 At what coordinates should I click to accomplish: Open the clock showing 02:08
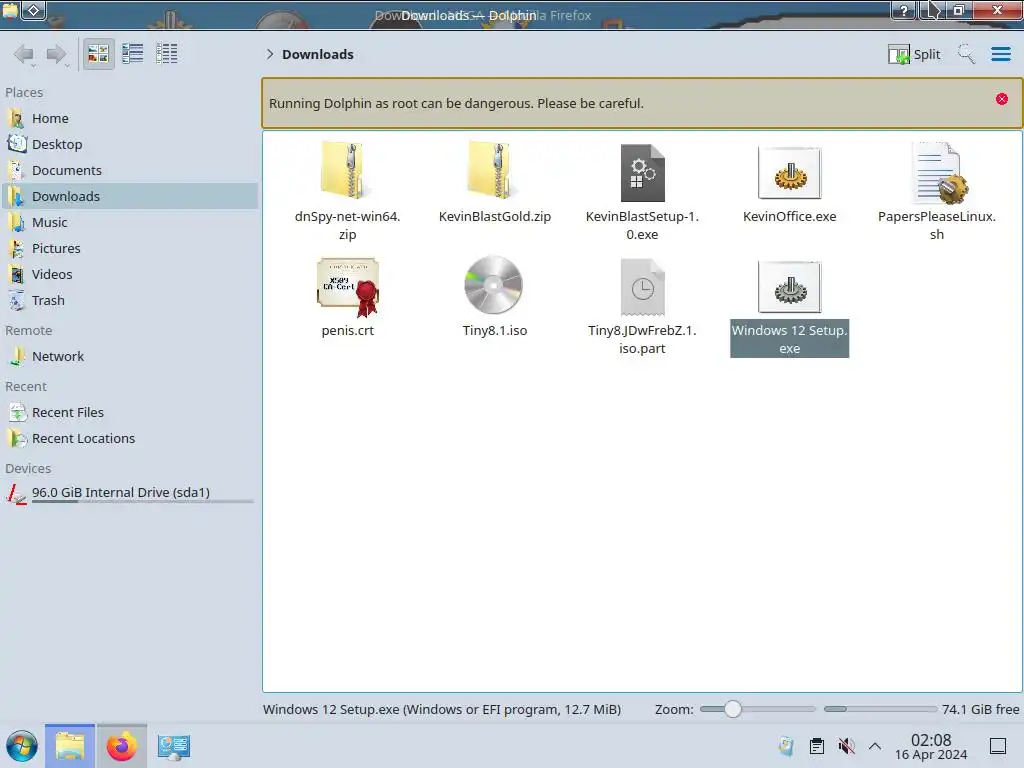(x=931, y=746)
